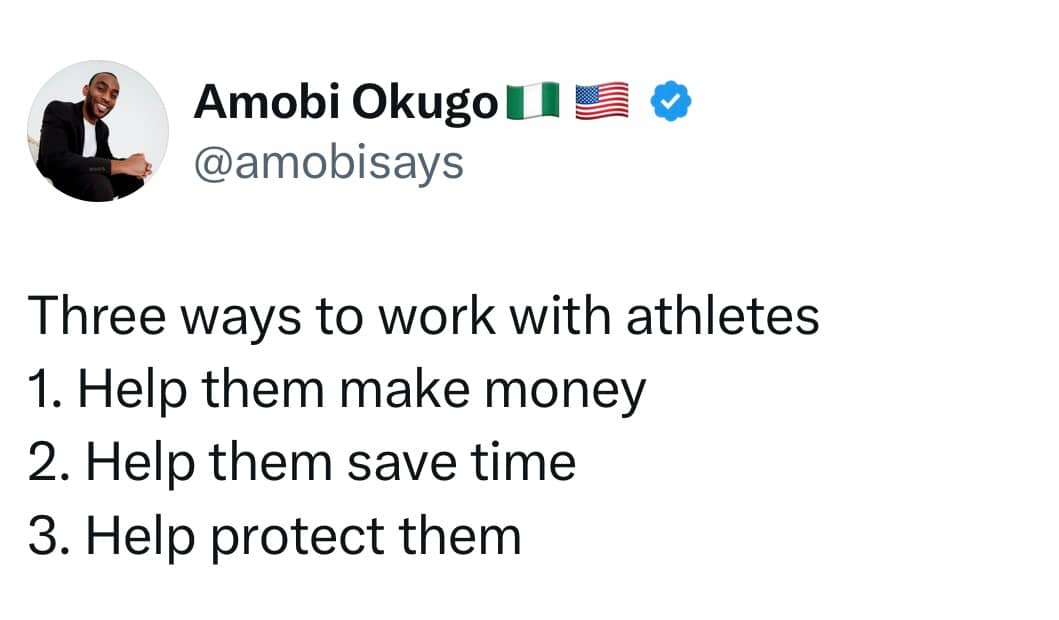
Task: Open the Amobi Okugo display name
Action: (346, 102)
